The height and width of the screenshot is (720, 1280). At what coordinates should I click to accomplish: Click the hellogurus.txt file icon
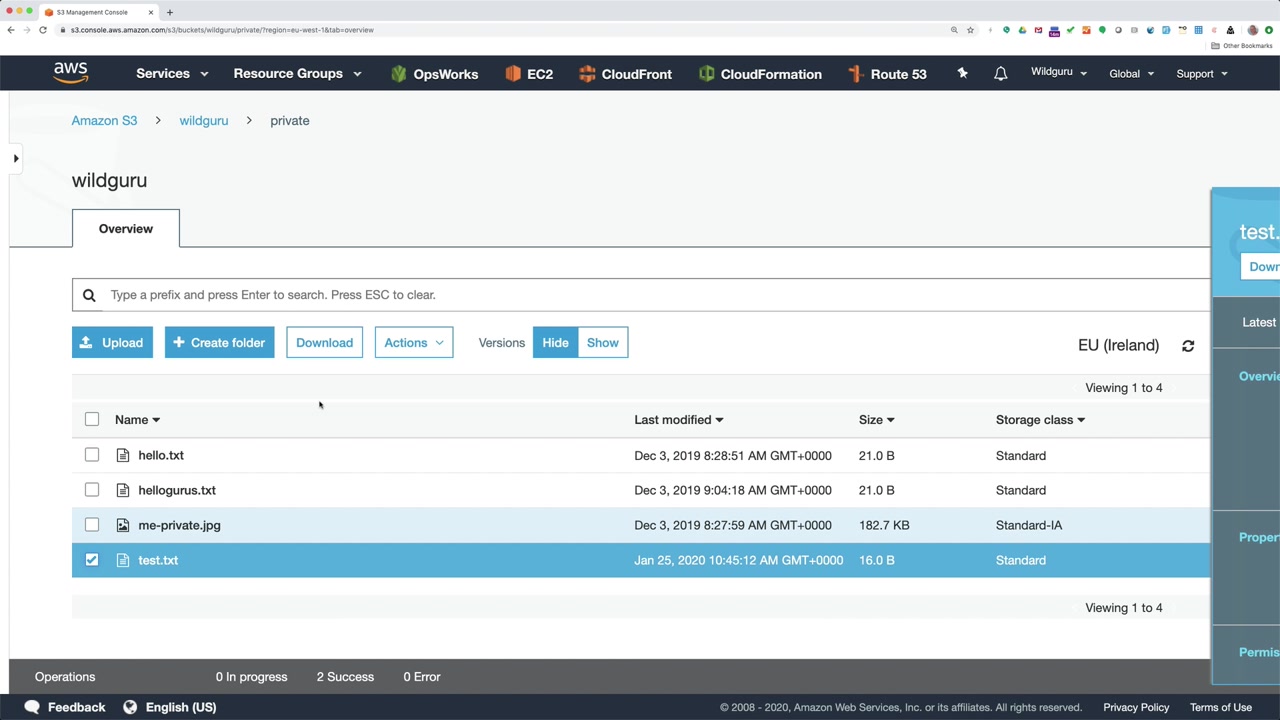pyautogui.click(x=123, y=490)
